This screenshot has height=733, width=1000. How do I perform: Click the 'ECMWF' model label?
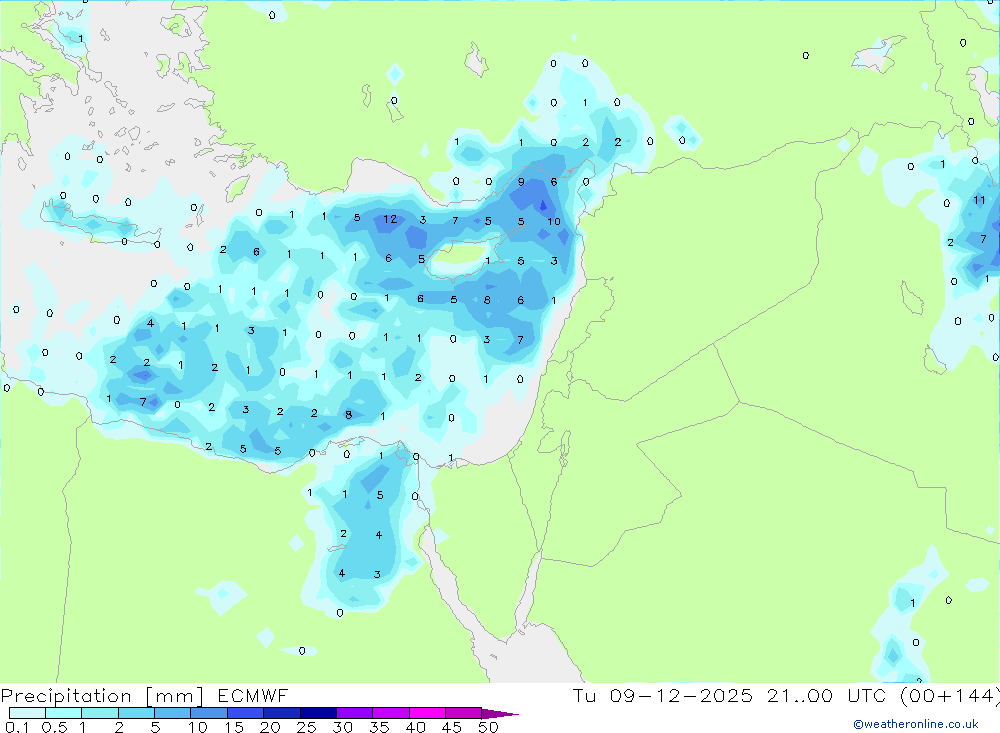coord(253,695)
